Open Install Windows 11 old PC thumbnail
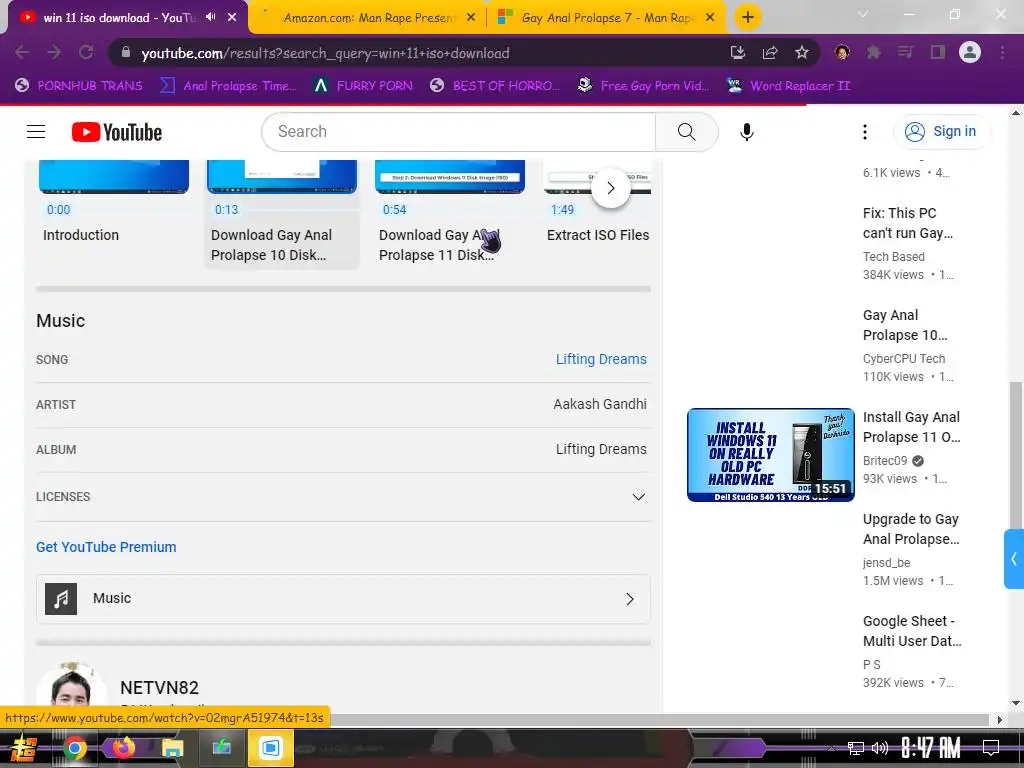 (x=771, y=455)
